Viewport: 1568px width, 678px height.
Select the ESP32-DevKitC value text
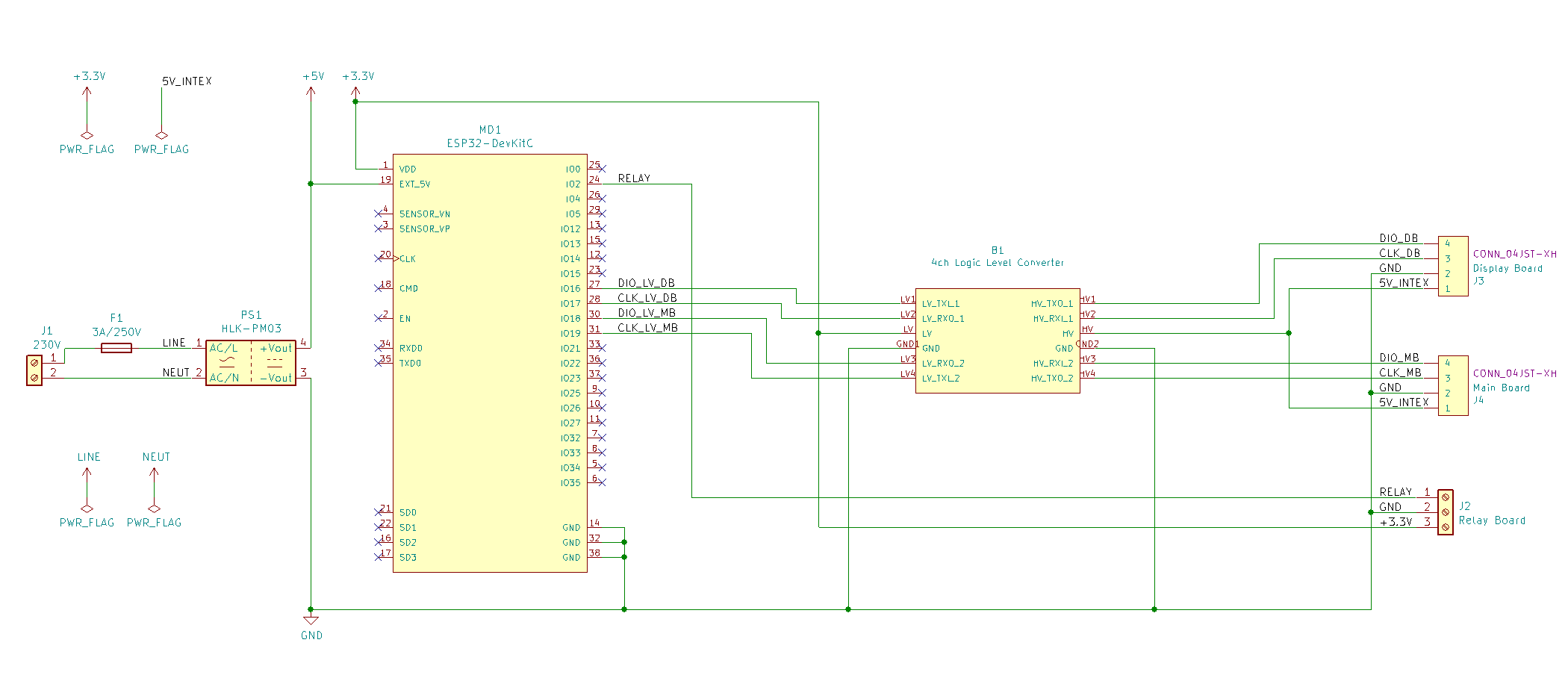point(490,143)
